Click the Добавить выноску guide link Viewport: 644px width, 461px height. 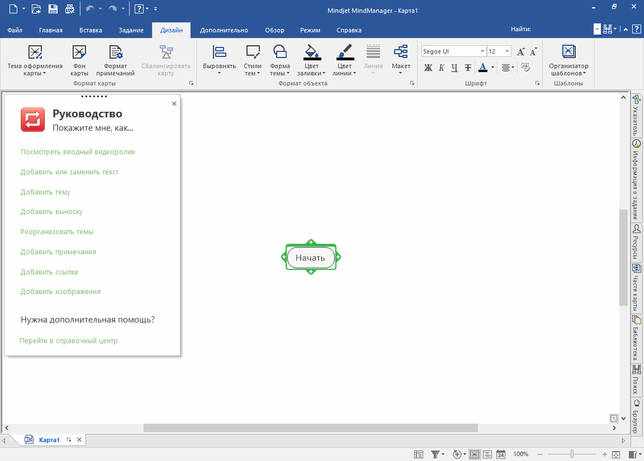pyautogui.click(x=51, y=212)
